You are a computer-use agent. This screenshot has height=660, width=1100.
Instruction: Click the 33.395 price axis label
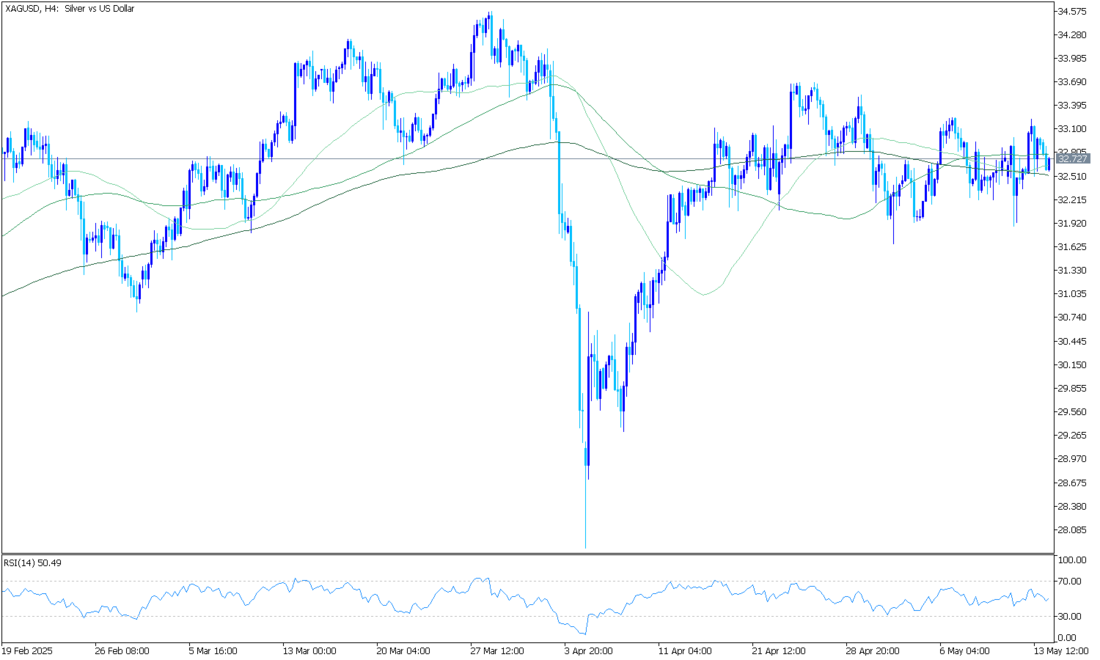click(x=1073, y=106)
